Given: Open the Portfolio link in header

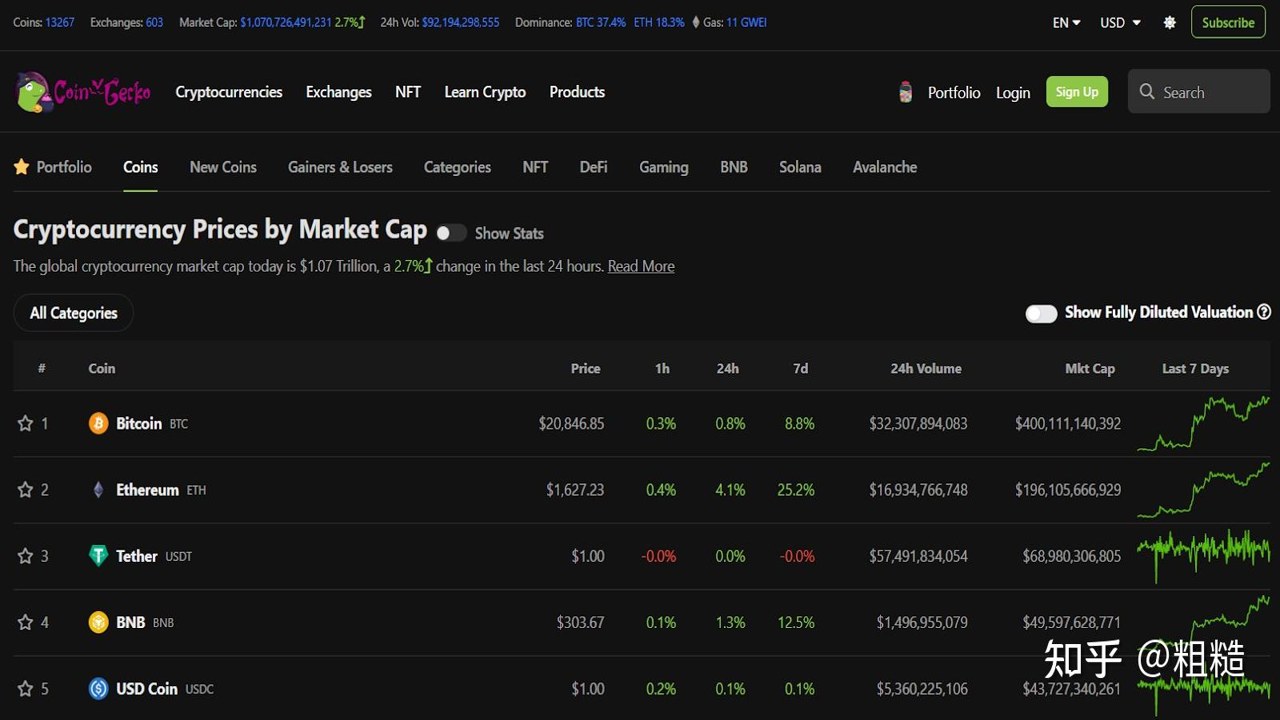Looking at the screenshot, I should pyautogui.click(x=954, y=92).
